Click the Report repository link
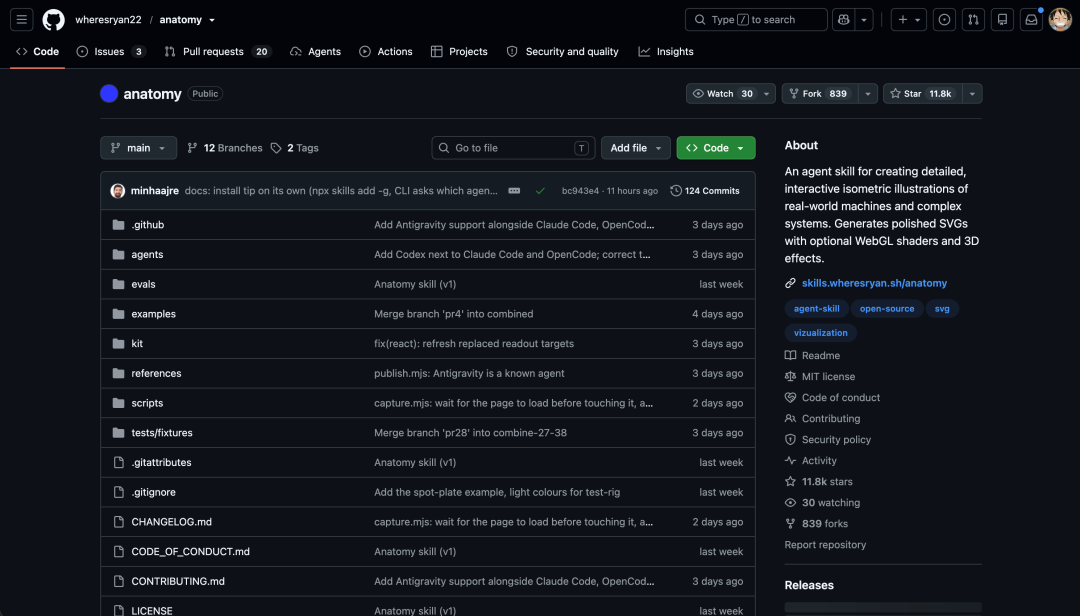 (825, 544)
